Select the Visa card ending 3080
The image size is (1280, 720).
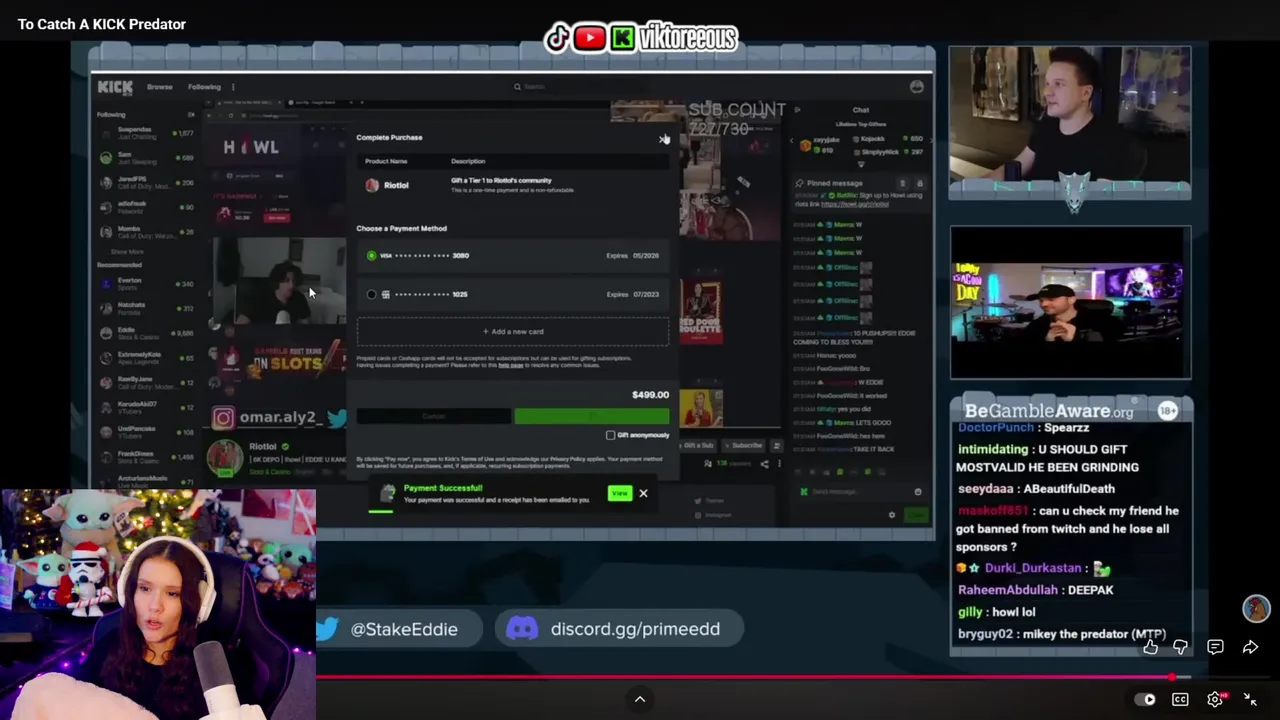pyautogui.click(x=513, y=256)
